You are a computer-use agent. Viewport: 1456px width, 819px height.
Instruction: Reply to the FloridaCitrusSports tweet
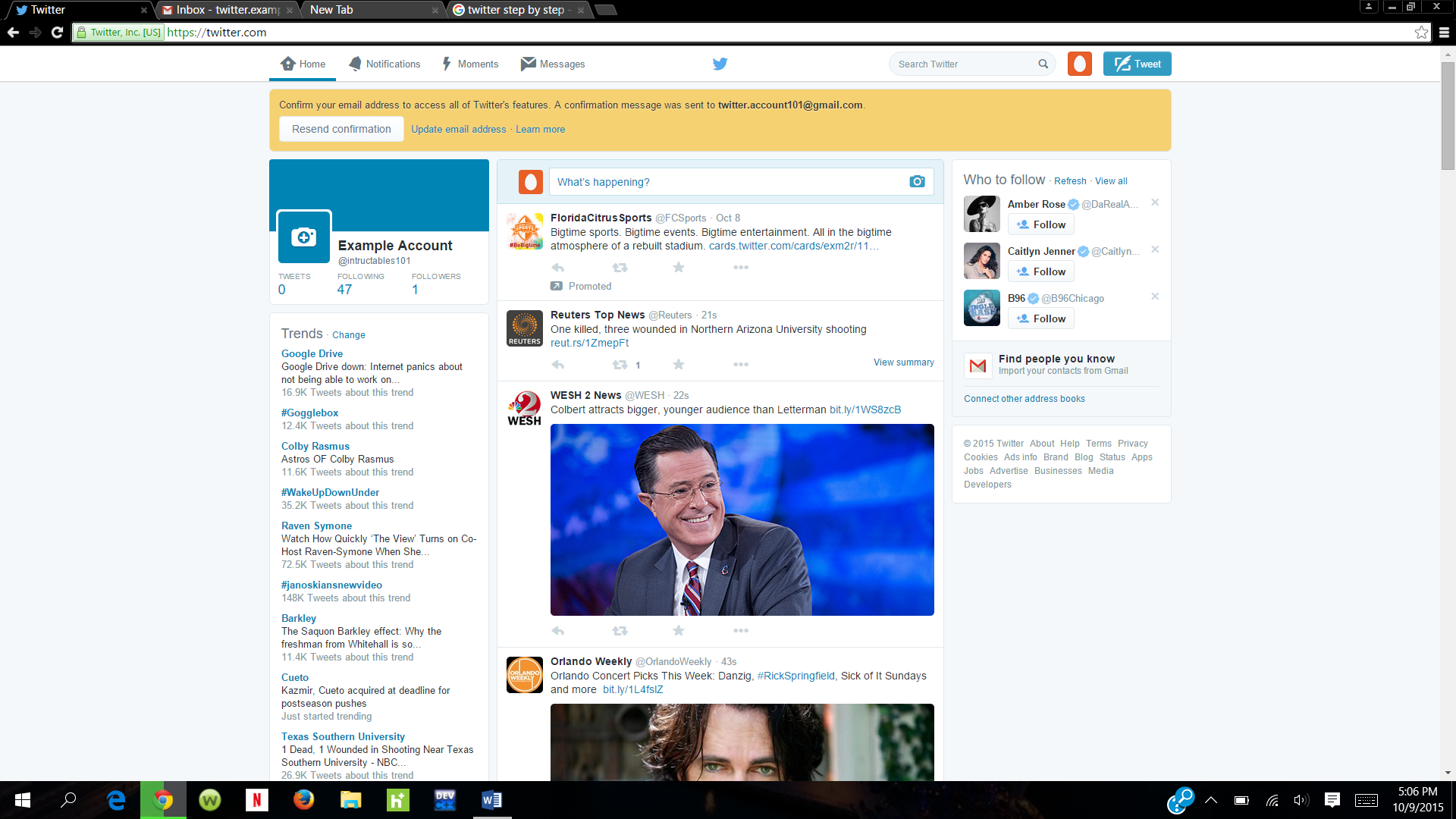558,268
